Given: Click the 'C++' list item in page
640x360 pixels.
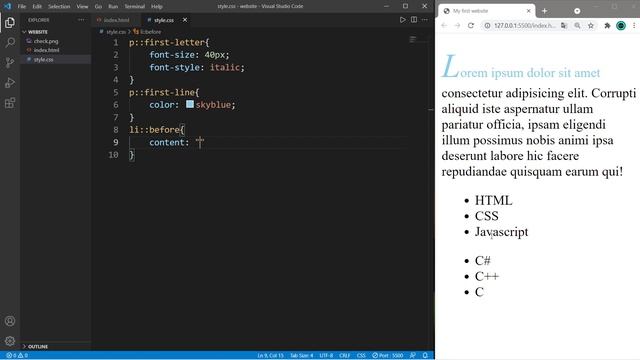Looking at the screenshot, I should point(487,276).
